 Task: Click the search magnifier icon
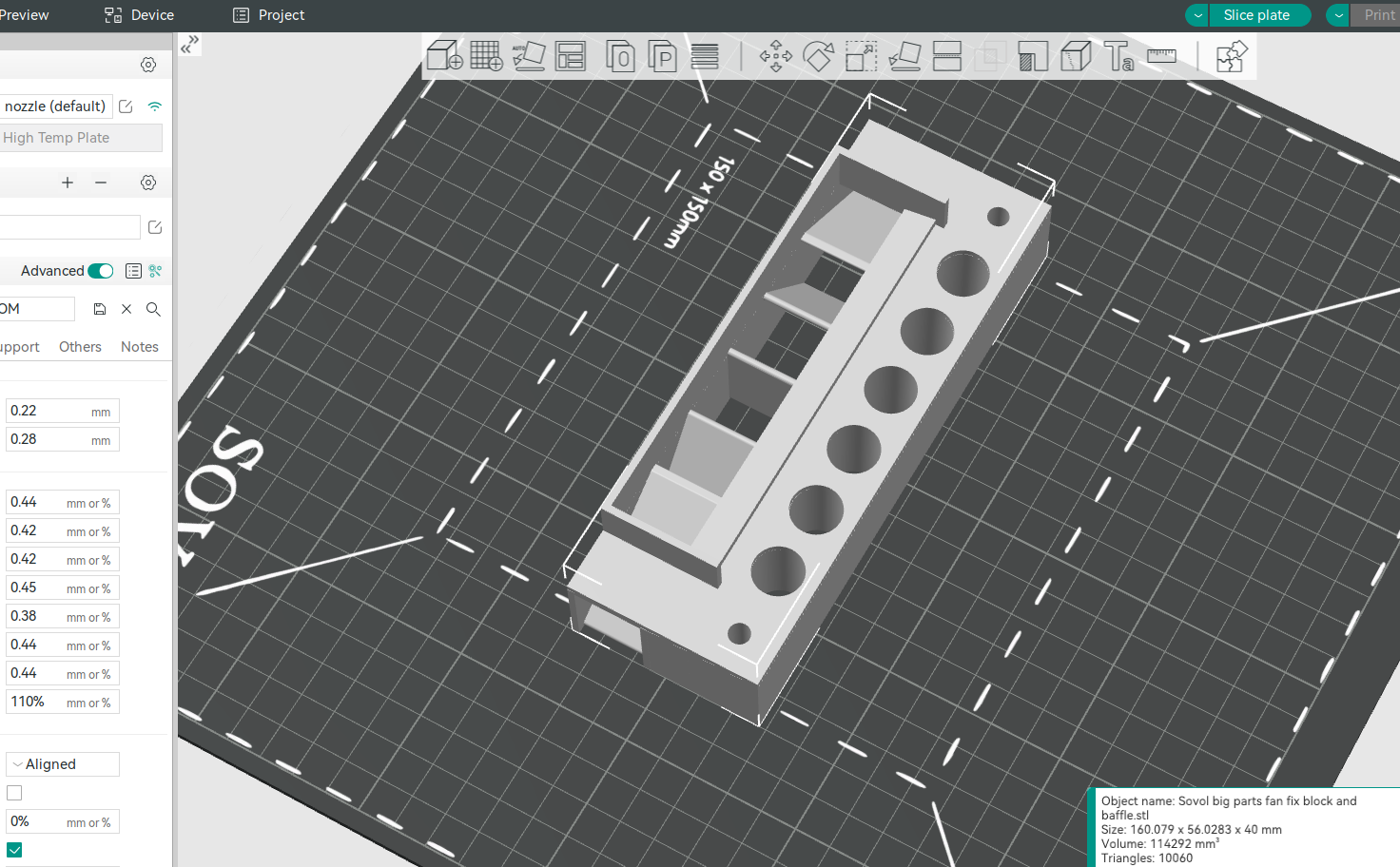coord(153,309)
